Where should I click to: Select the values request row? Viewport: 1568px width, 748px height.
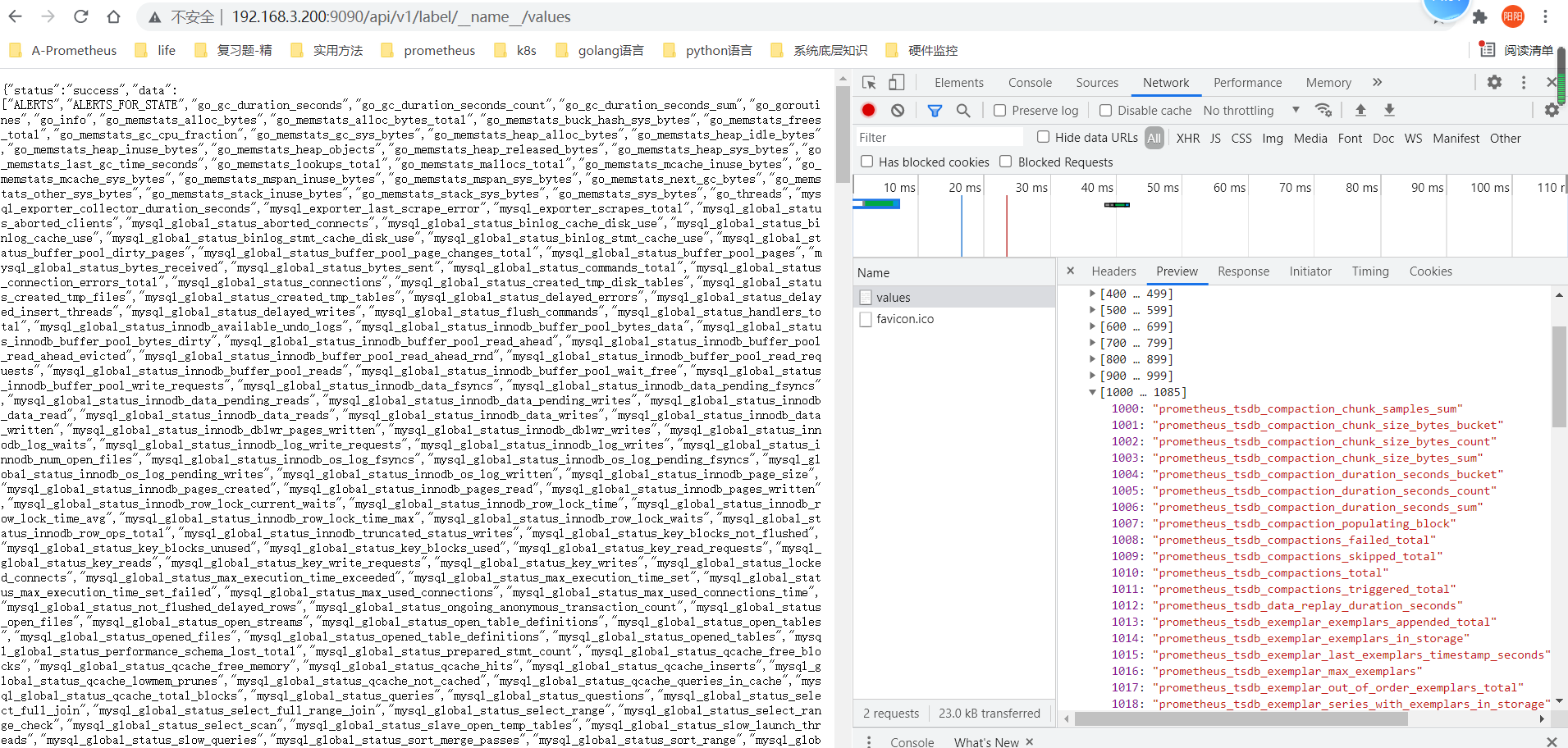(x=954, y=297)
